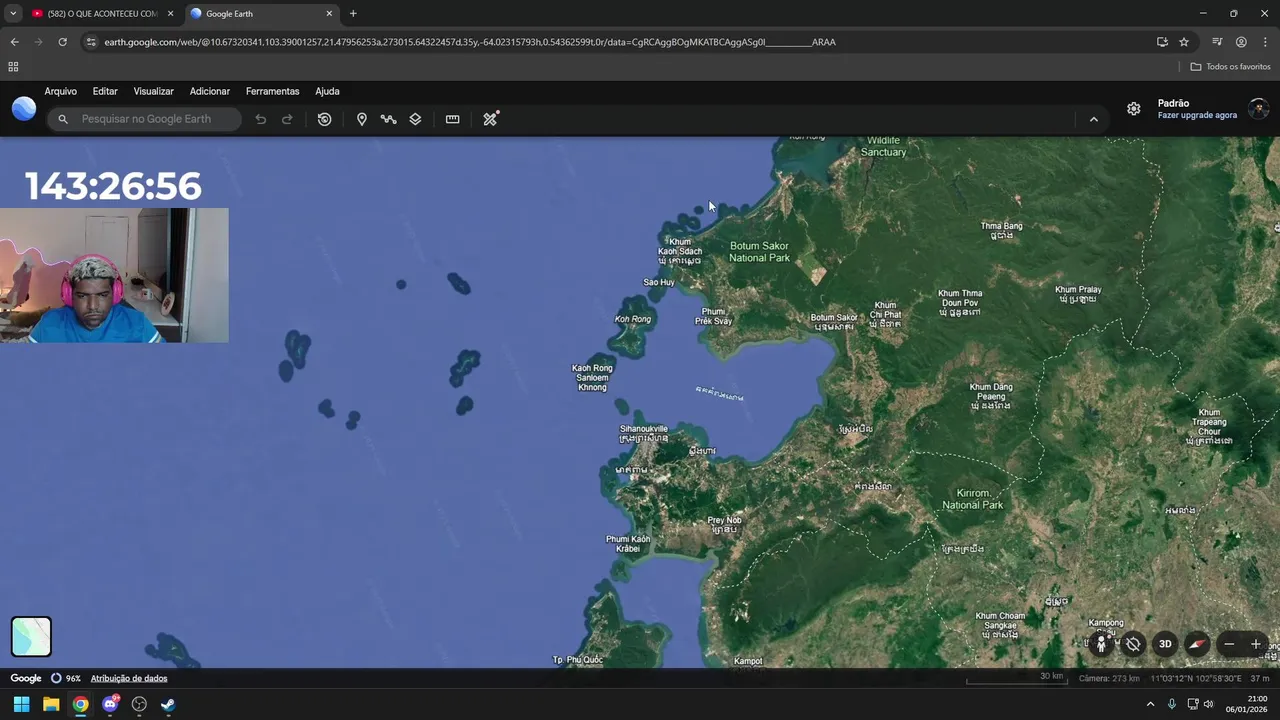Click the site information icon in address bar
This screenshot has width=1280, height=720.
(x=91, y=42)
